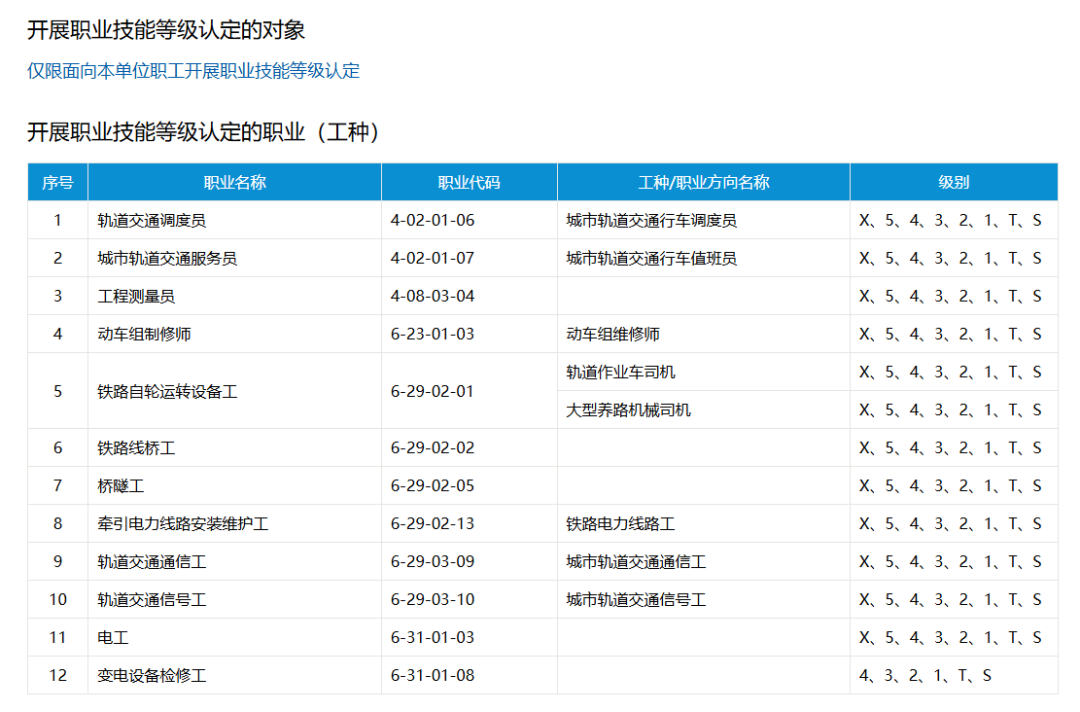Click the code 6-31-01-03

coord(433,637)
